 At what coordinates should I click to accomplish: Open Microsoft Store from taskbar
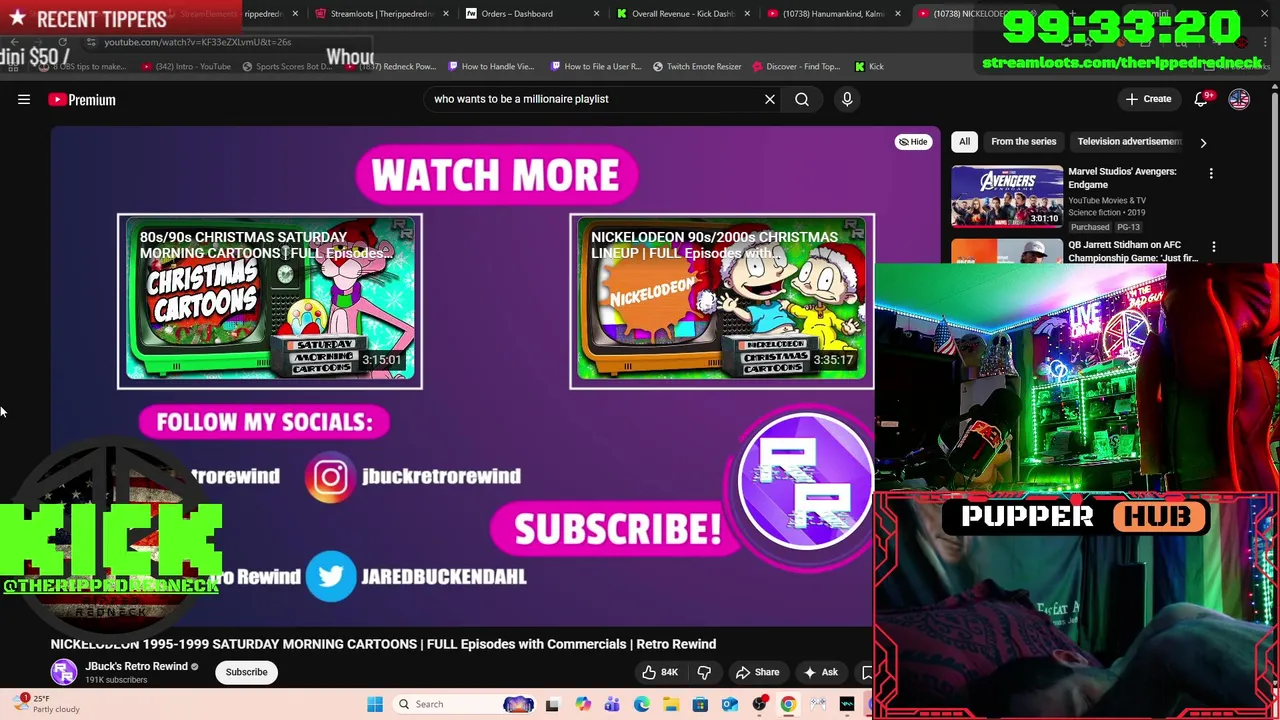coord(700,704)
